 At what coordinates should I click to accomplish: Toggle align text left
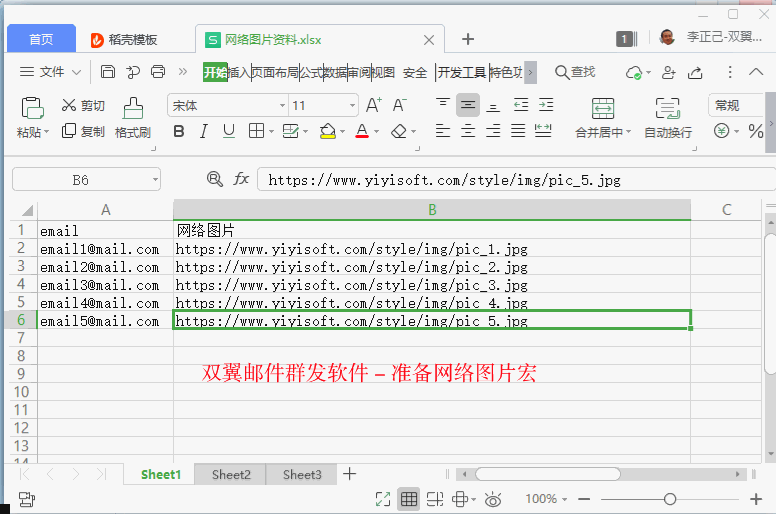click(x=442, y=131)
